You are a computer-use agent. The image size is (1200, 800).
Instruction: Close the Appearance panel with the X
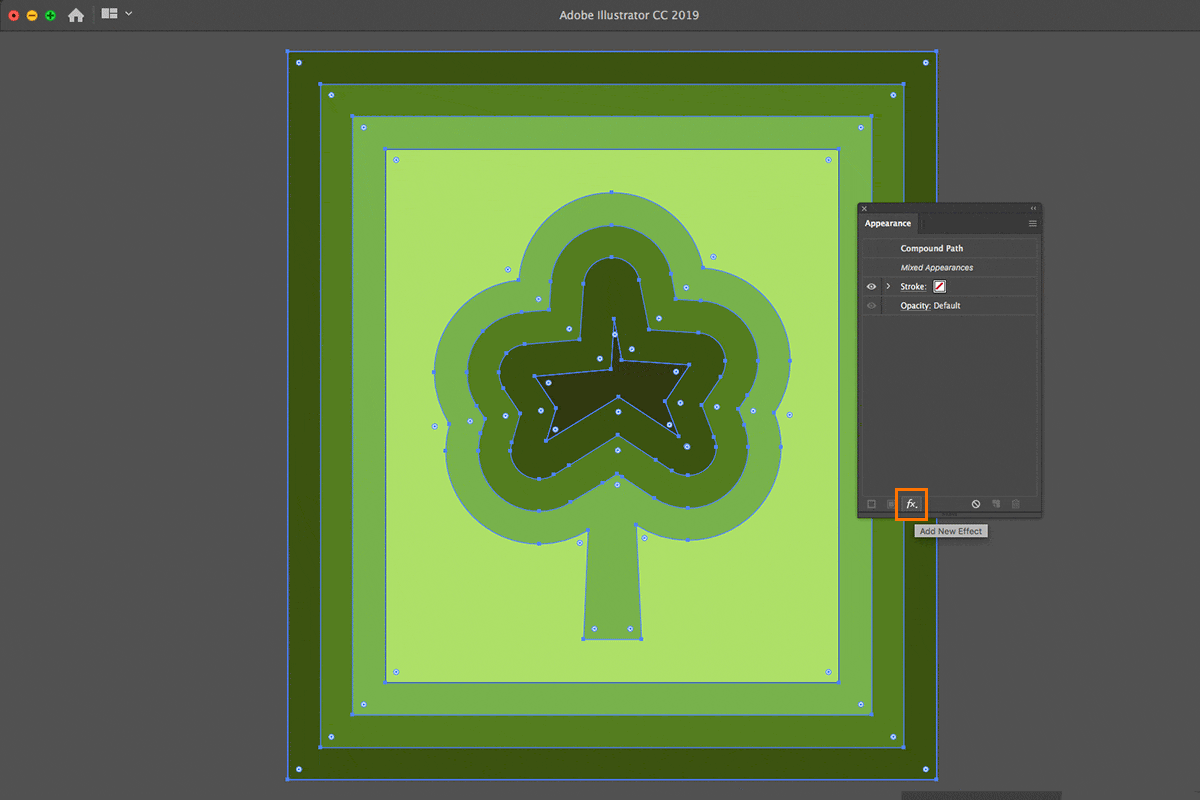pyautogui.click(x=864, y=208)
